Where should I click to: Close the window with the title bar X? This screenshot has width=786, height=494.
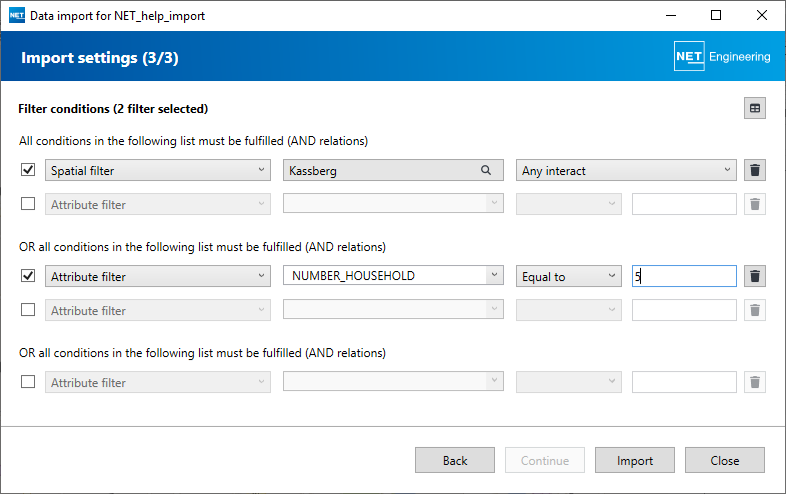tap(761, 16)
